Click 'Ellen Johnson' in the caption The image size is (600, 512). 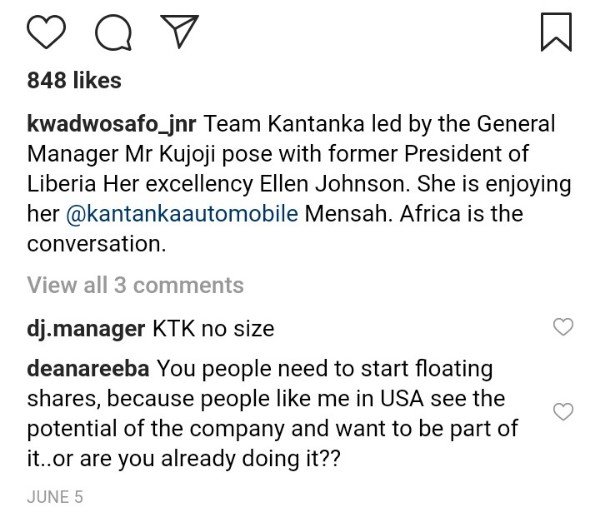[332, 184]
